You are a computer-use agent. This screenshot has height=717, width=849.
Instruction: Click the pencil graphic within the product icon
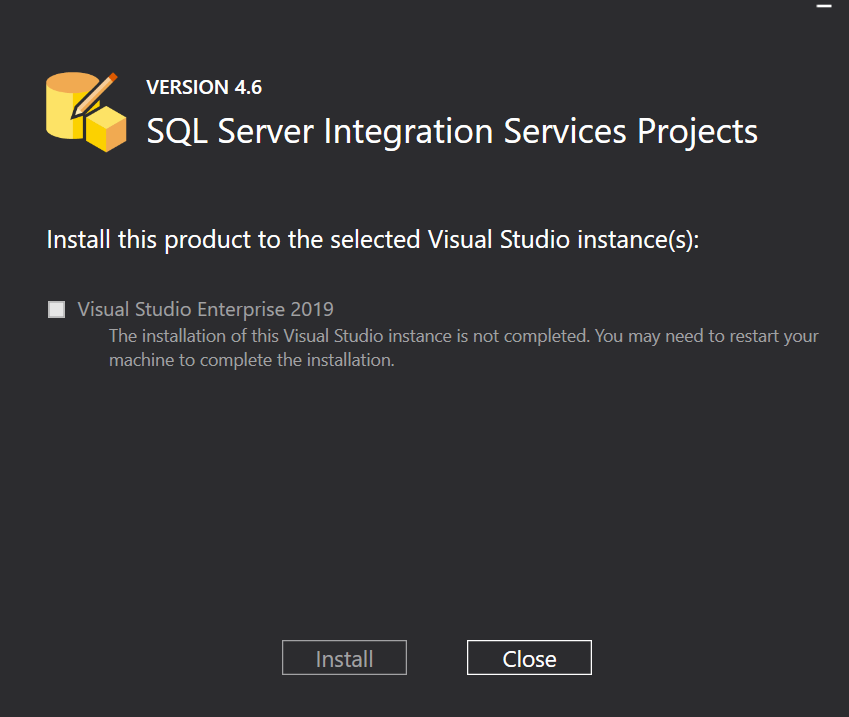tap(97, 95)
